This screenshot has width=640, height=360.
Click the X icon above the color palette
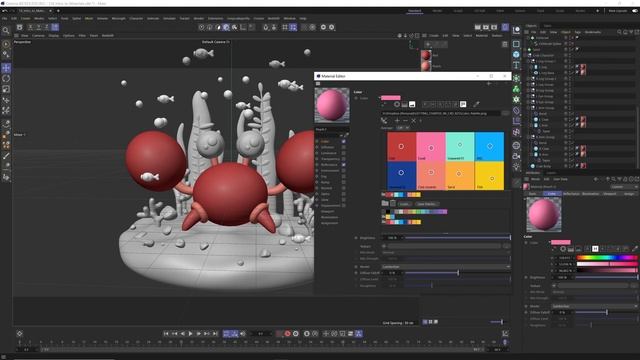click(x=413, y=121)
